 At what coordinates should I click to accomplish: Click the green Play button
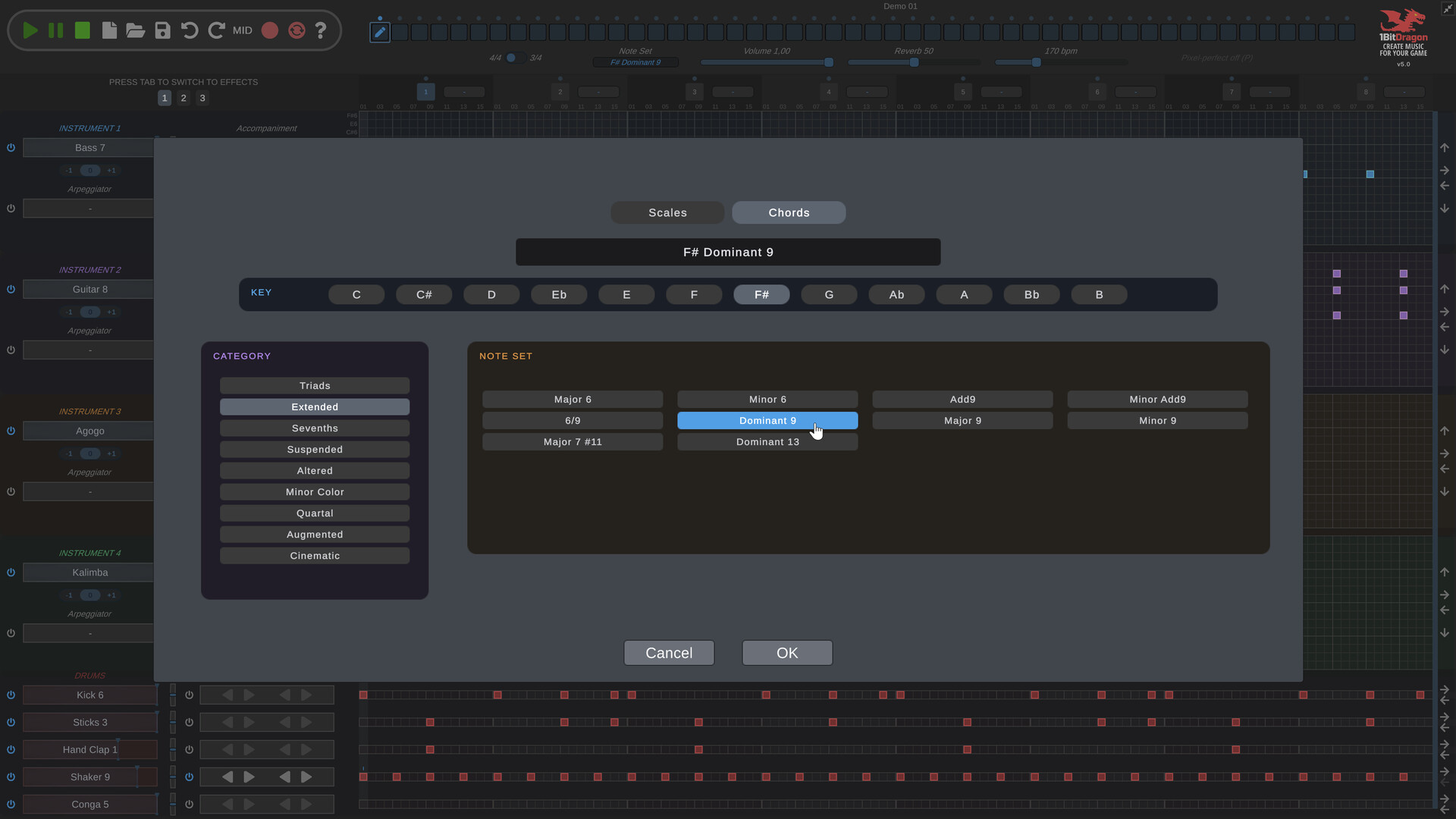coord(30,30)
